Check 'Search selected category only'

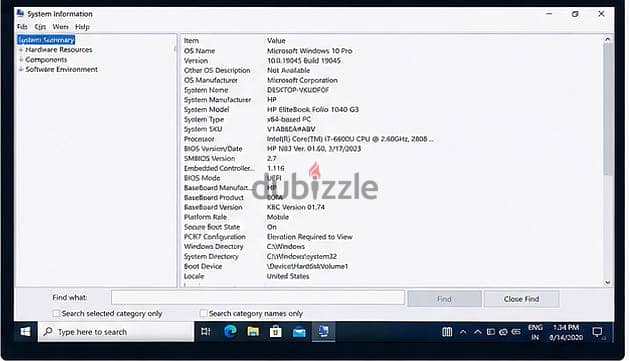pos(56,313)
